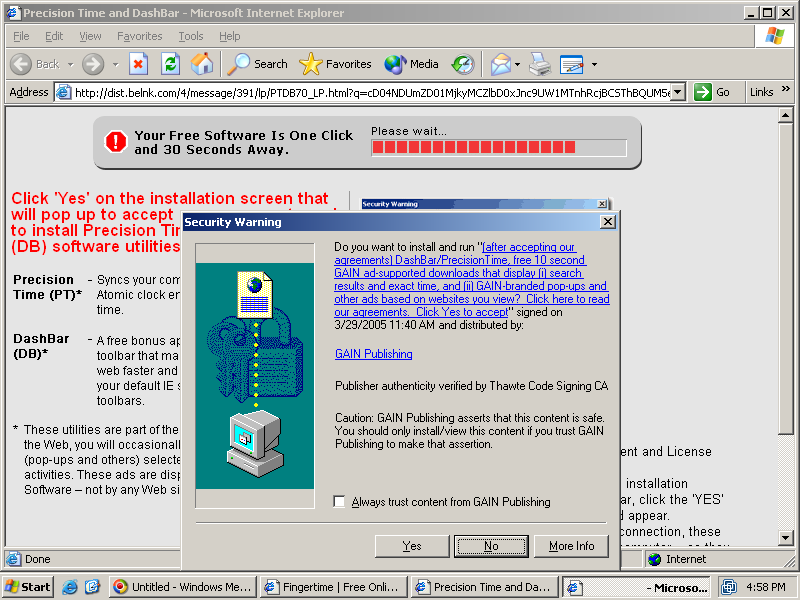Open the GAIN Publishing link
Screen dimensions: 800x600
tap(373, 354)
